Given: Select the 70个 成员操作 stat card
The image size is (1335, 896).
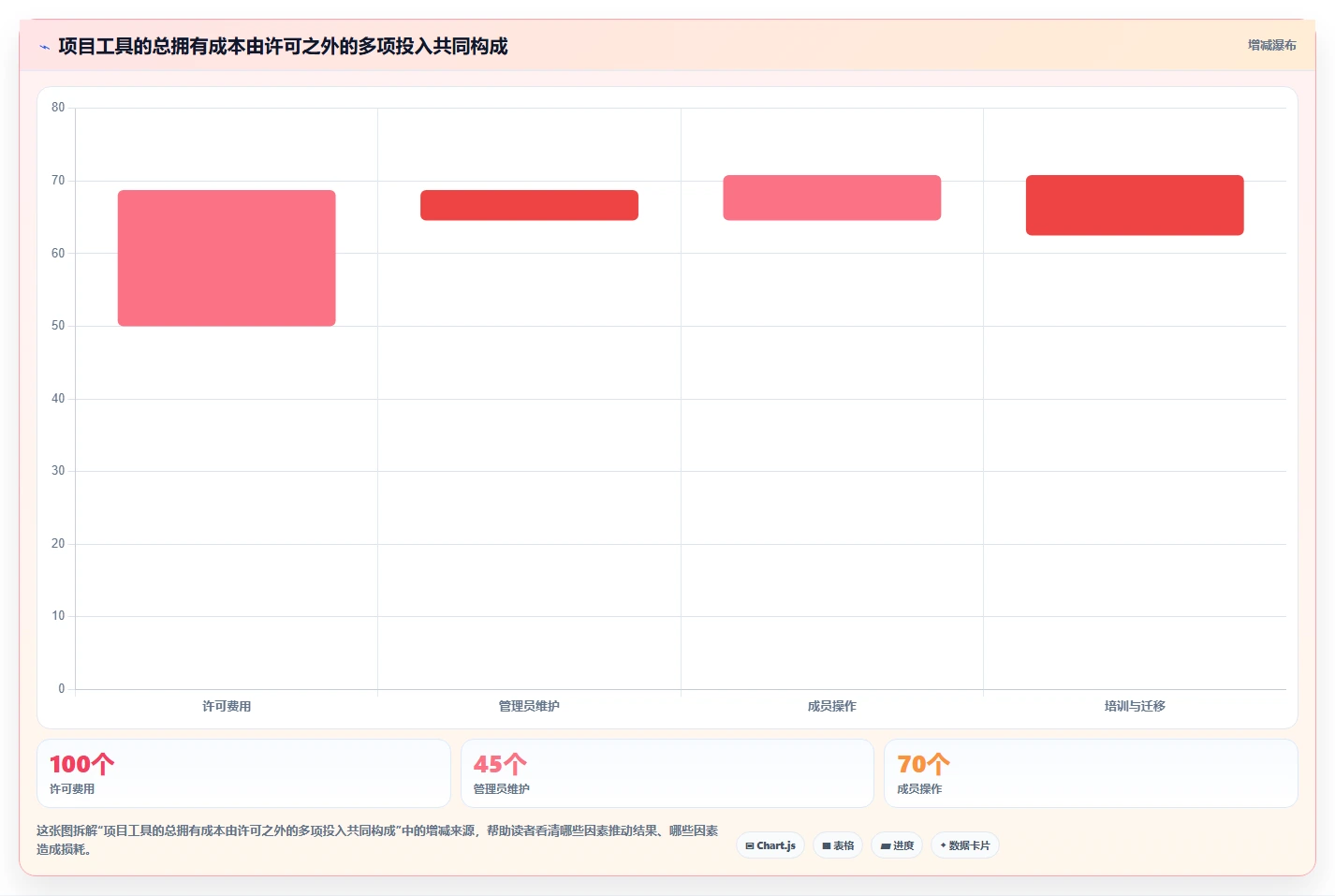Looking at the screenshot, I should pyautogui.click(x=1091, y=773).
